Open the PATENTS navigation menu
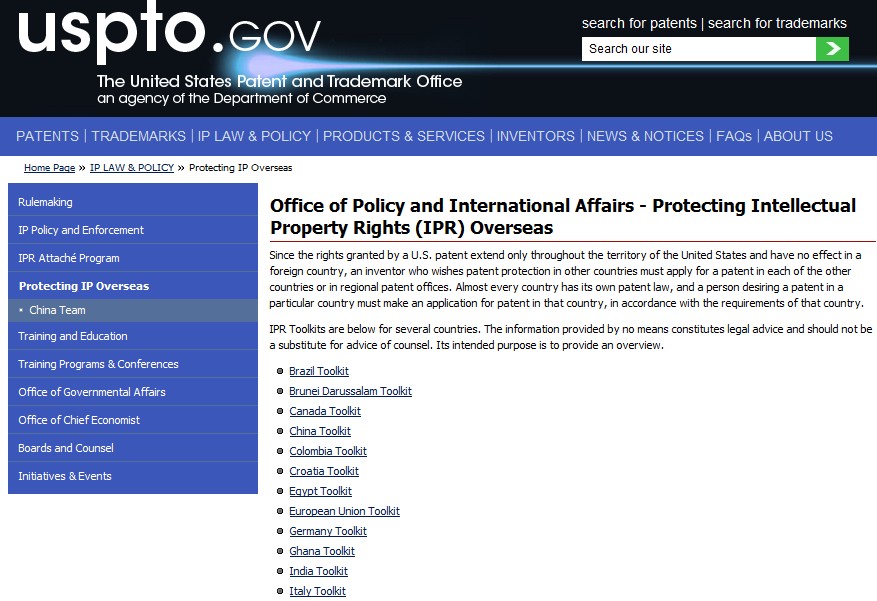This screenshot has width=877, height=601. tap(47, 136)
